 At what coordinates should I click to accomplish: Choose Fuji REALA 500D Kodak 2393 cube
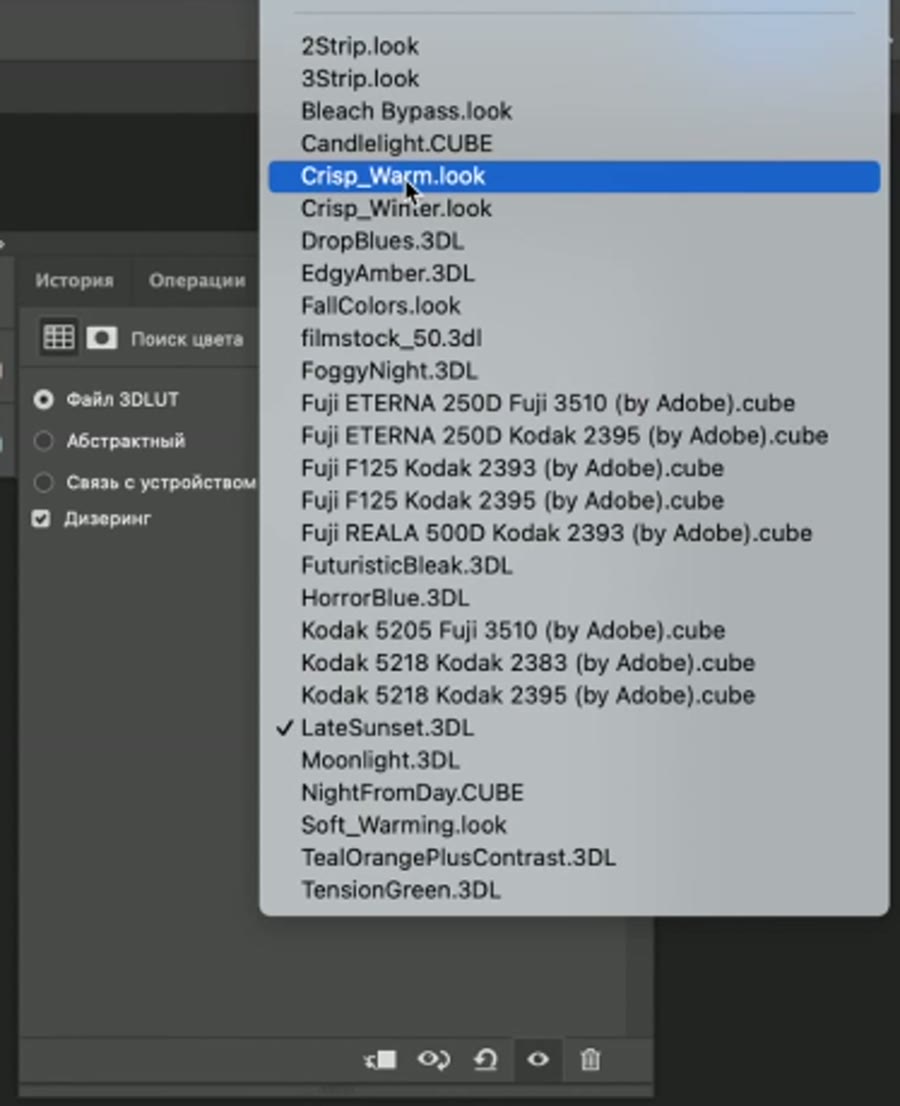tap(574, 533)
